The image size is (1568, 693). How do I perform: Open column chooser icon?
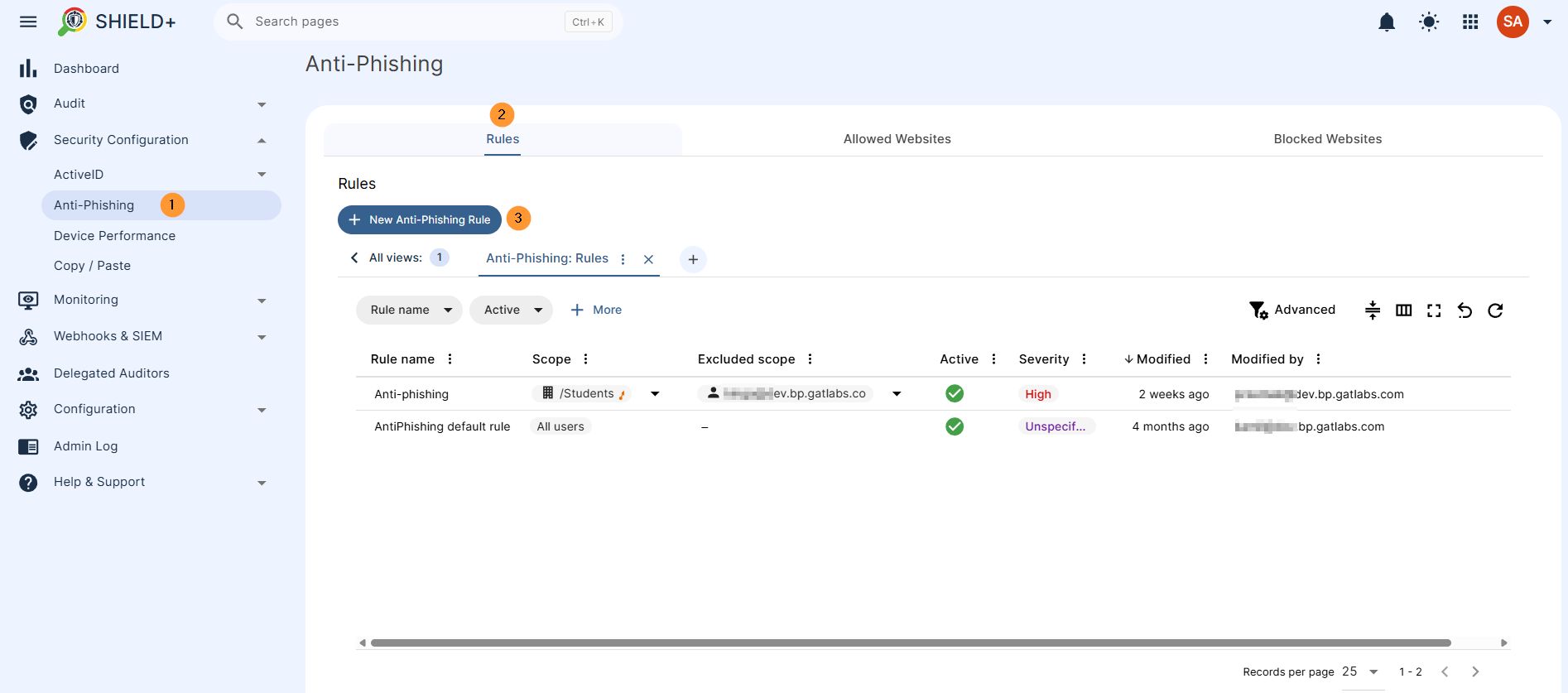point(1403,310)
